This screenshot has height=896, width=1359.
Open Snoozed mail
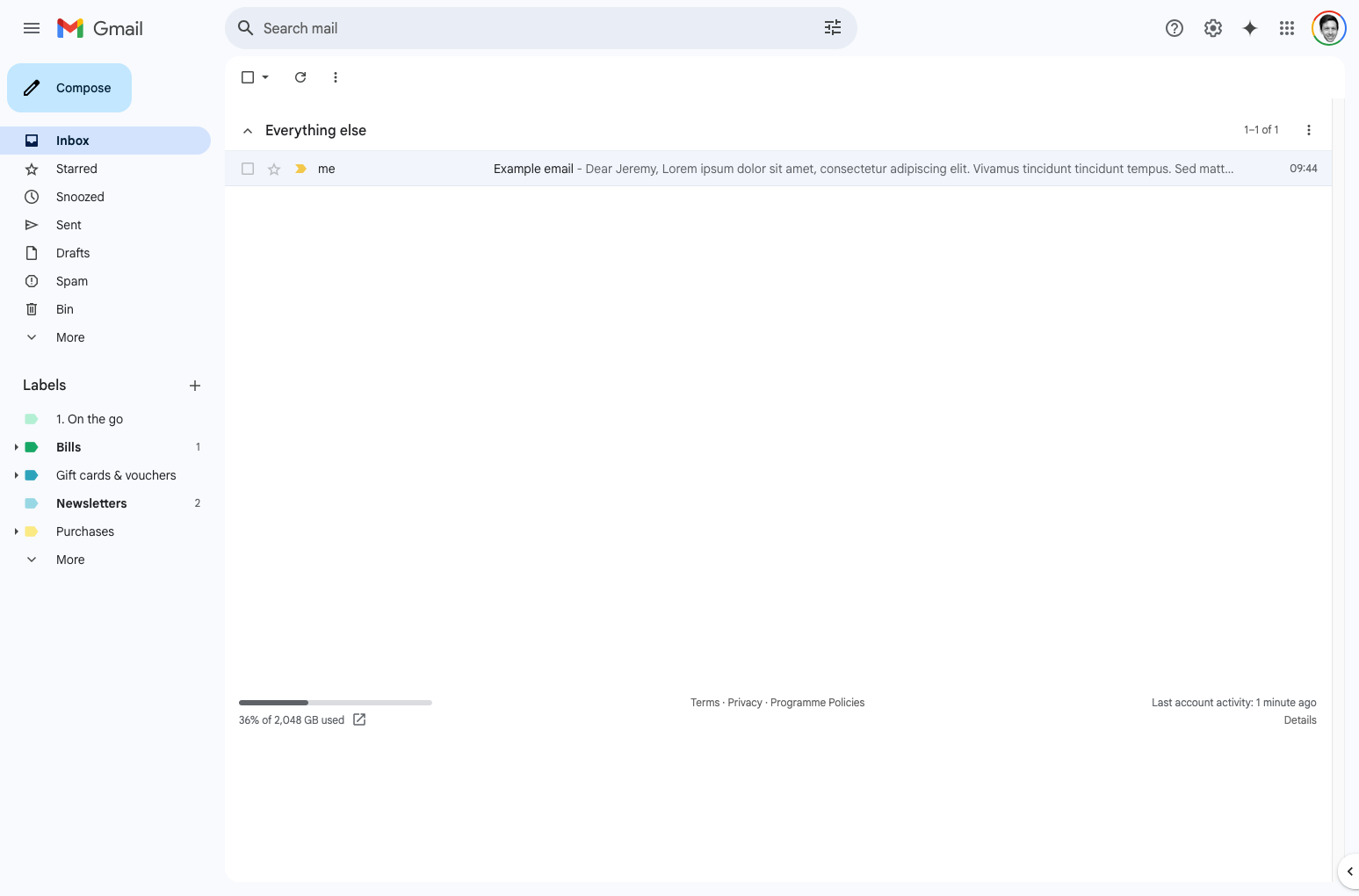click(105, 197)
